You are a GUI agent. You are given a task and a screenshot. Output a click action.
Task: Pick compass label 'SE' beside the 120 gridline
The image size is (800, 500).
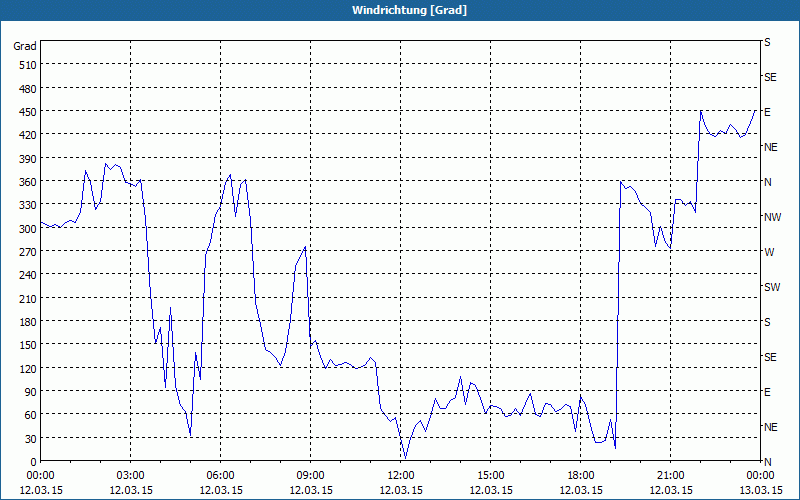[x=770, y=357]
